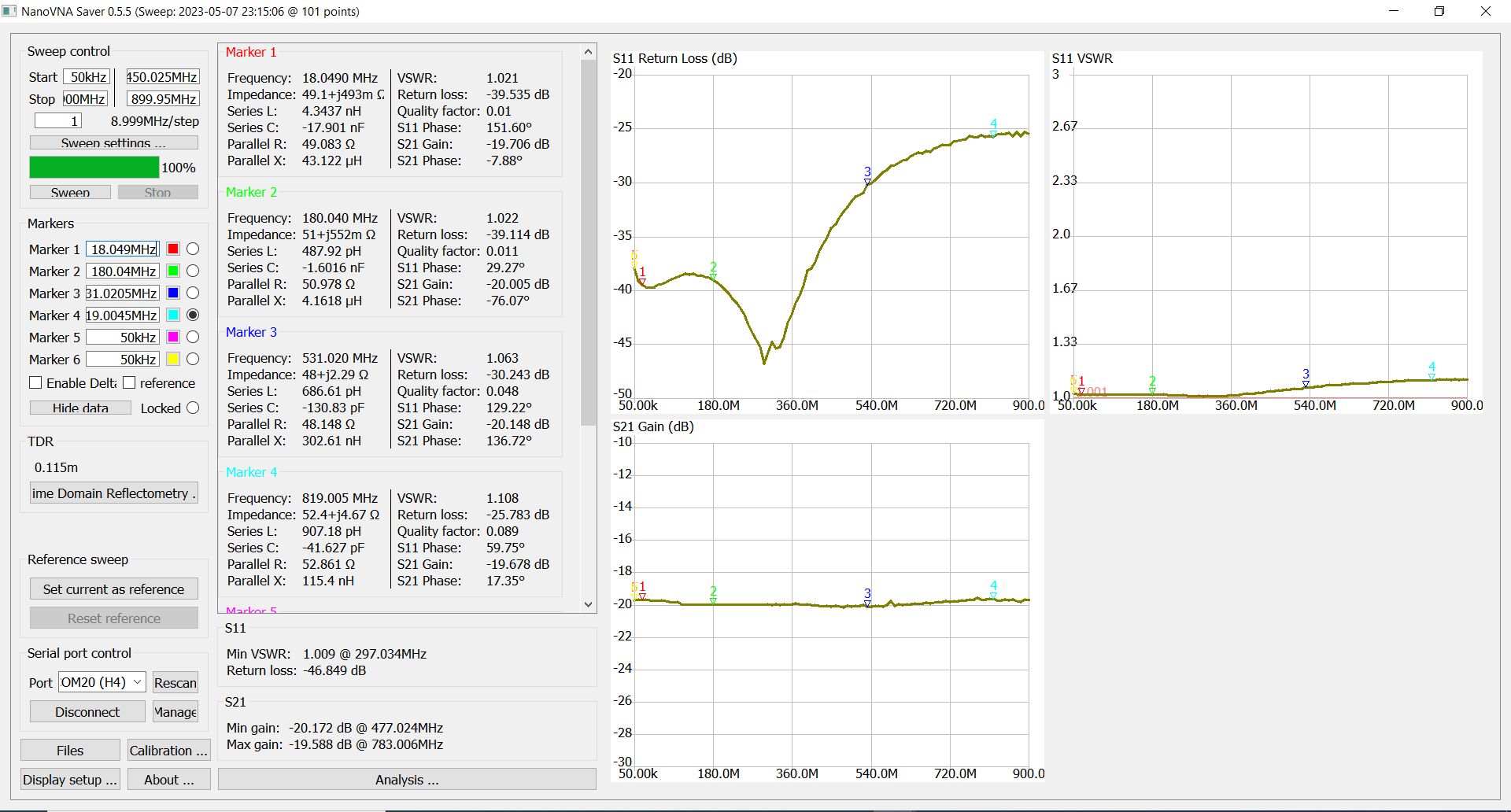Click the Marker 4 cyan color swatch
This screenshot has height=812, width=1511.
tap(173, 315)
